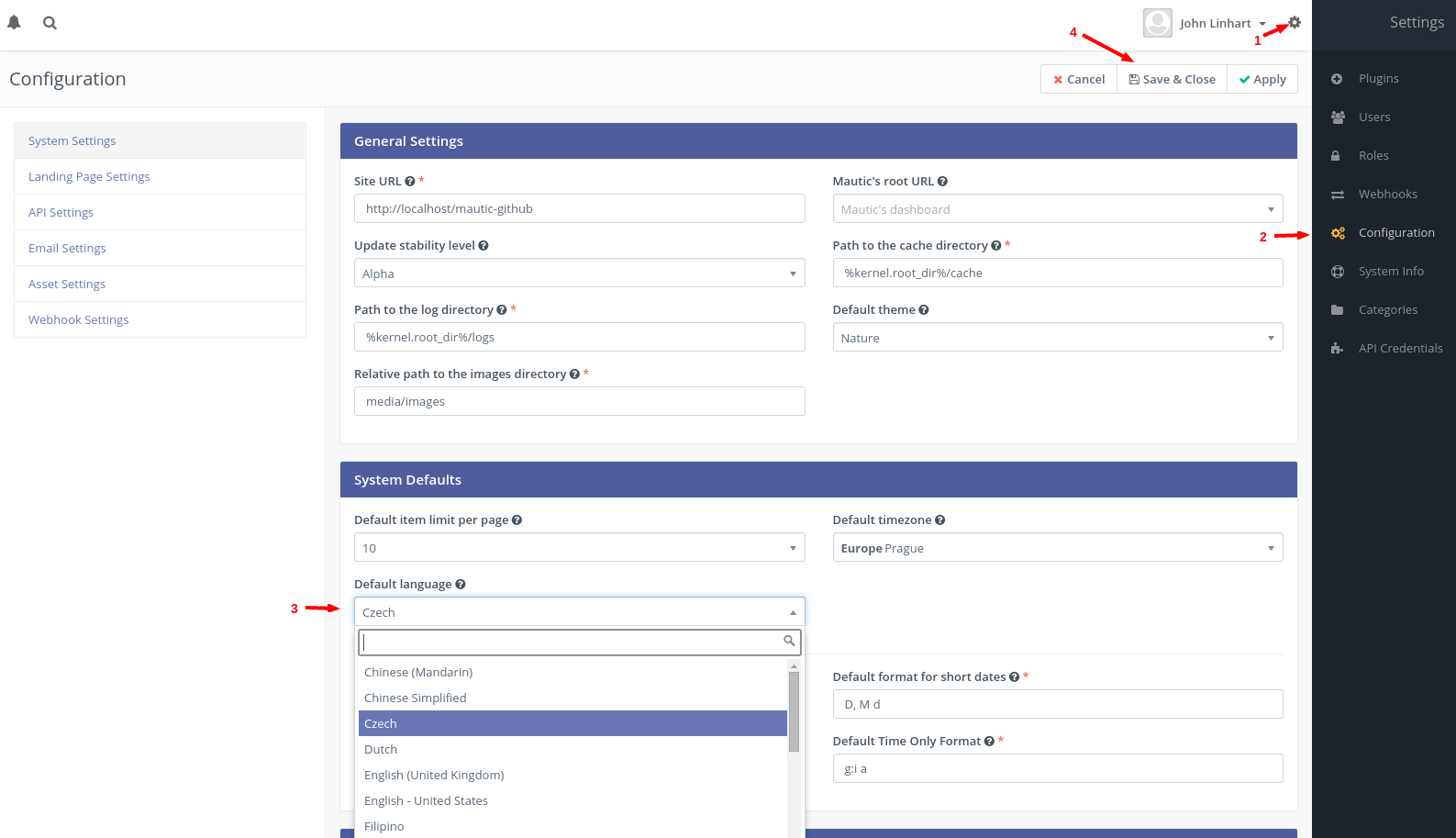The width and height of the screenshot is (1456, 838).
Task: Open the Mautic's root URL dropdown
Action: click(x=1058, y=209)
